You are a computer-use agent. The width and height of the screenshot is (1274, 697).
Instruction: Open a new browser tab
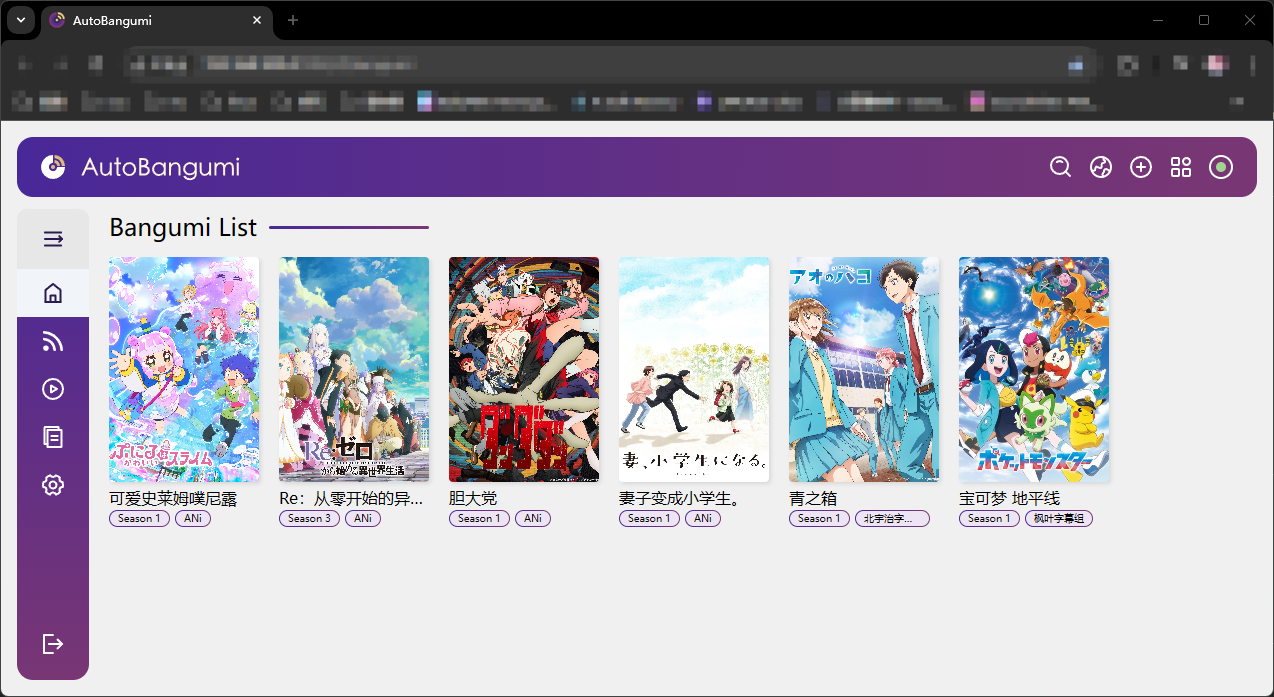[x=293, y=20]
